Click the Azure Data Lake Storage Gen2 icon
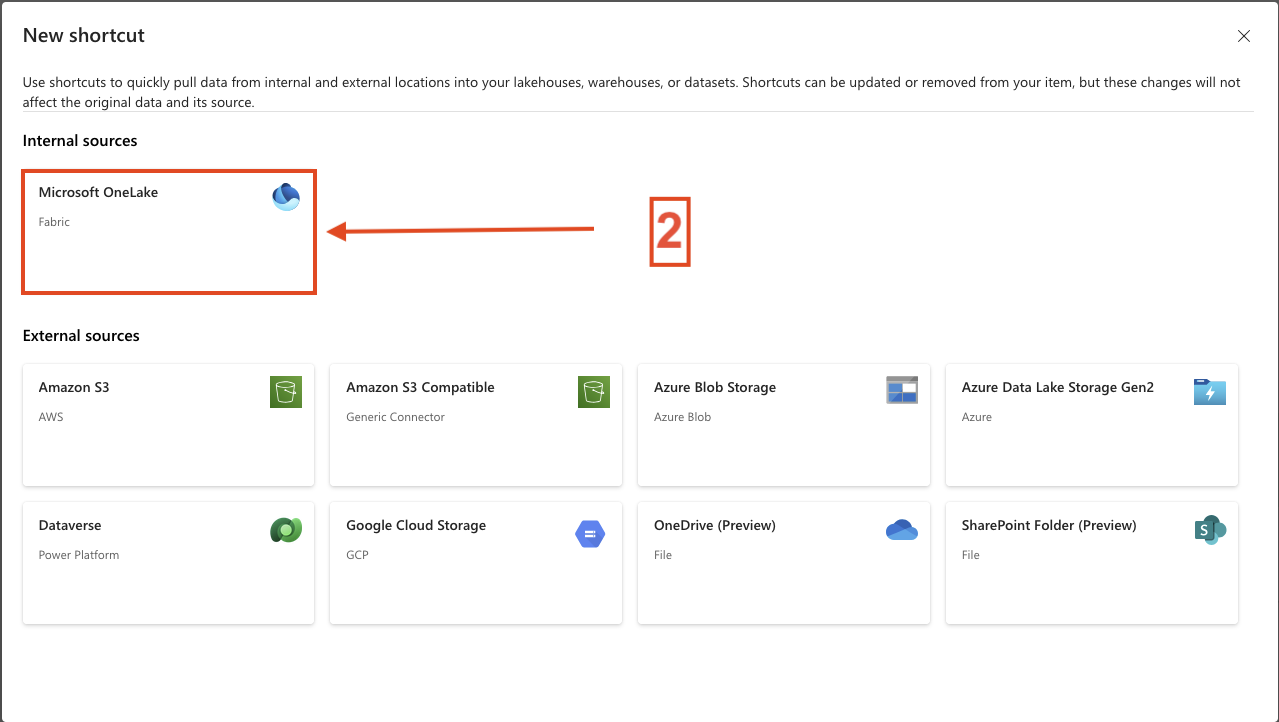The height and width of the screenshot is (722, 1279). [x=1209, y=392]
